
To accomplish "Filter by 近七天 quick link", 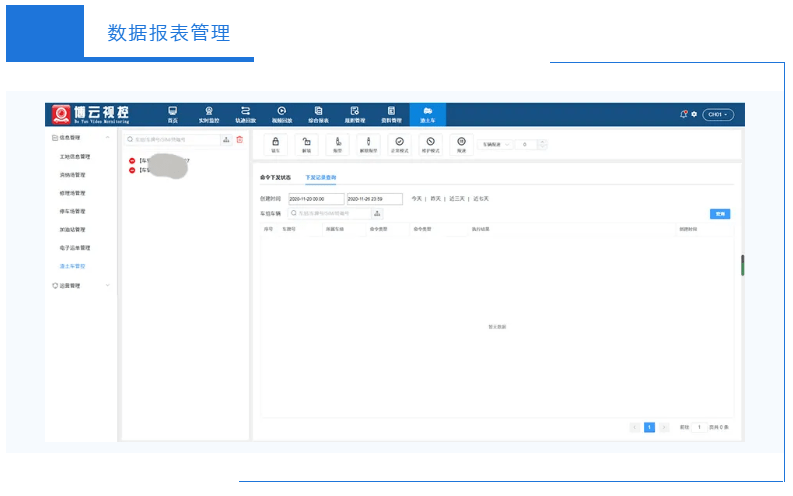I will pyautogui.click(x=481, y=199).
